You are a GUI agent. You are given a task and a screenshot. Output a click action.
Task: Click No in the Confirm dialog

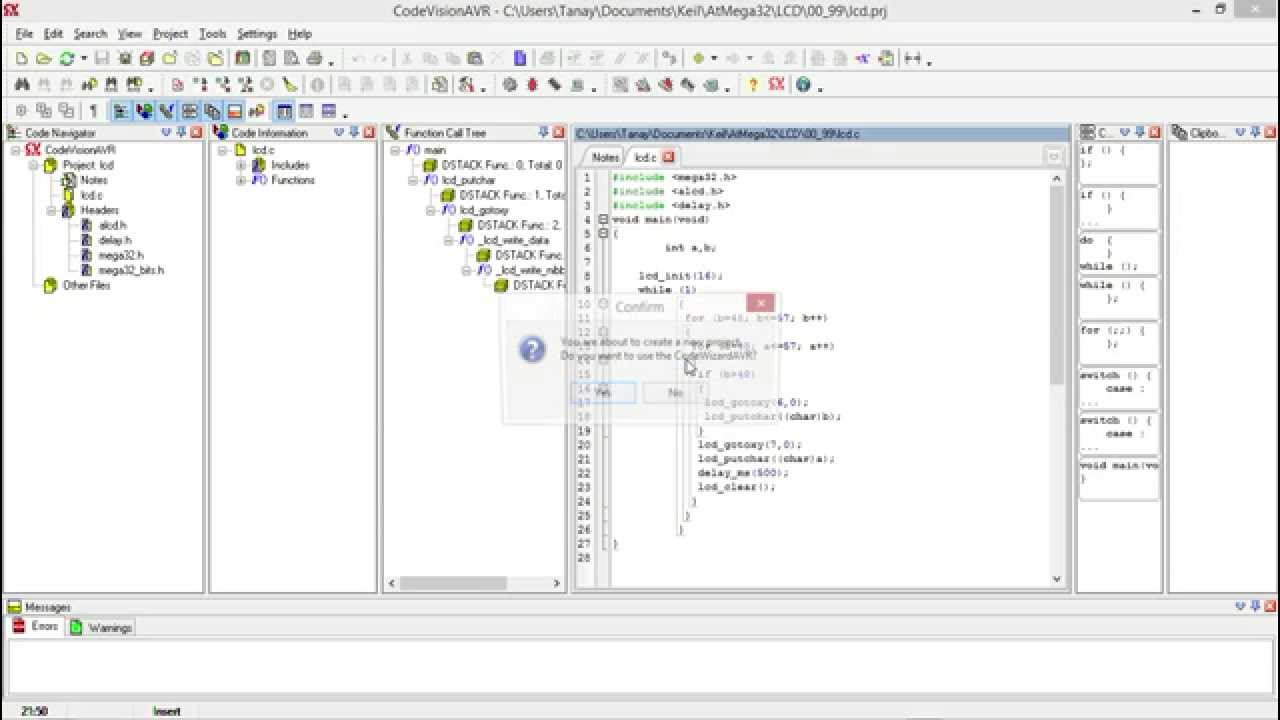[675, 393]
